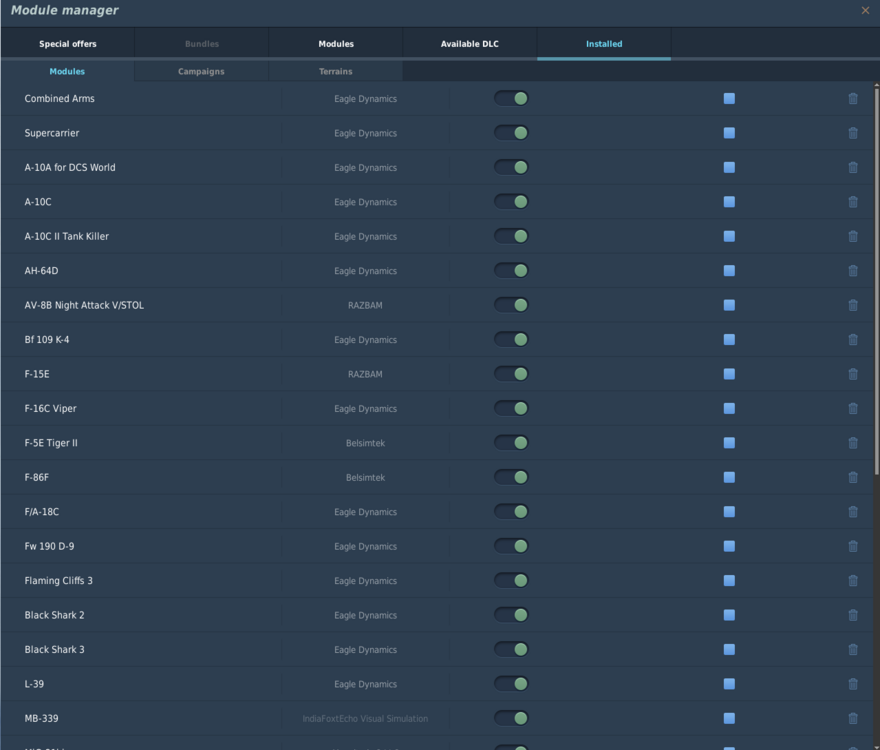Remove F-86F using trash icon
The image size is (880, 750).
pyautogui.click(x=852, y=477)
